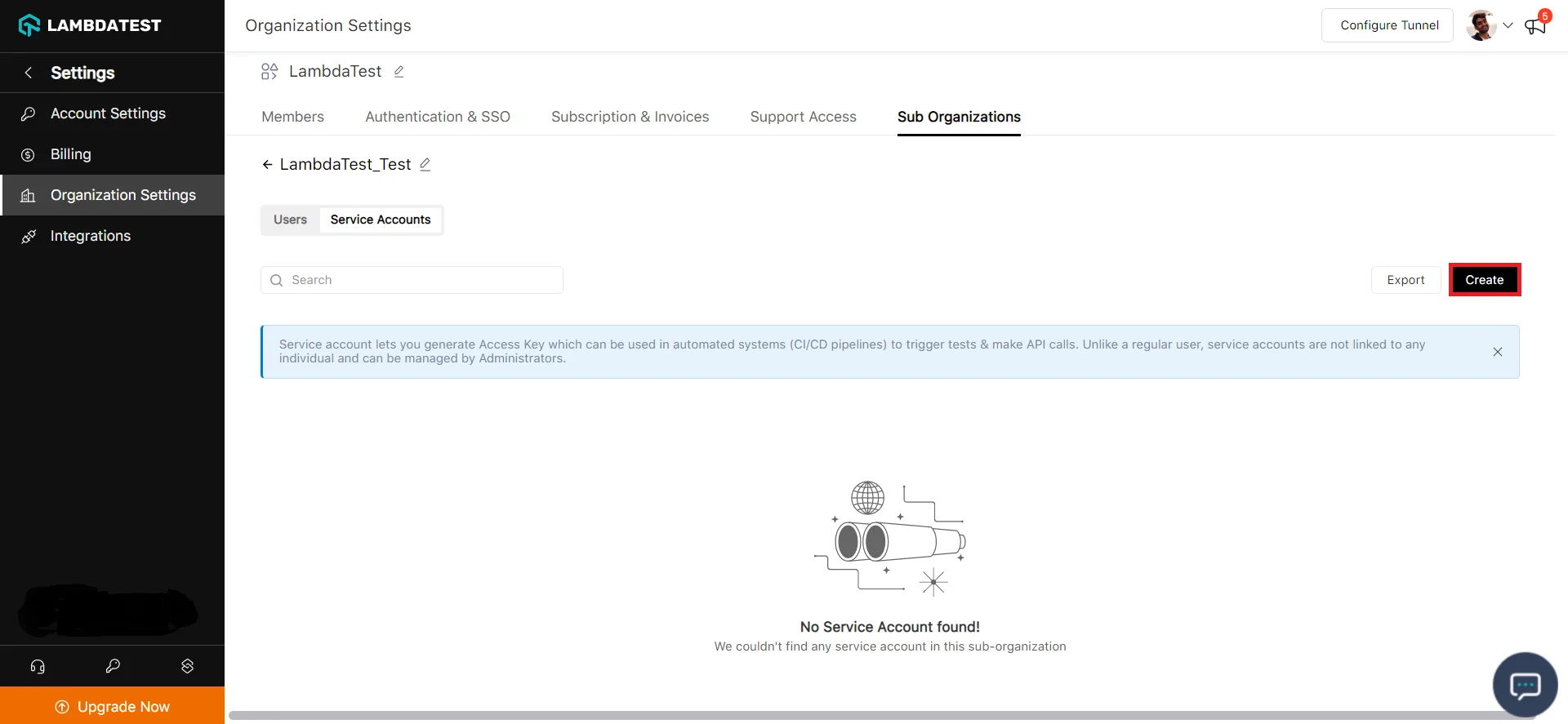
Task: Open the announcements megaphone icon
Action: (1535, 26)
